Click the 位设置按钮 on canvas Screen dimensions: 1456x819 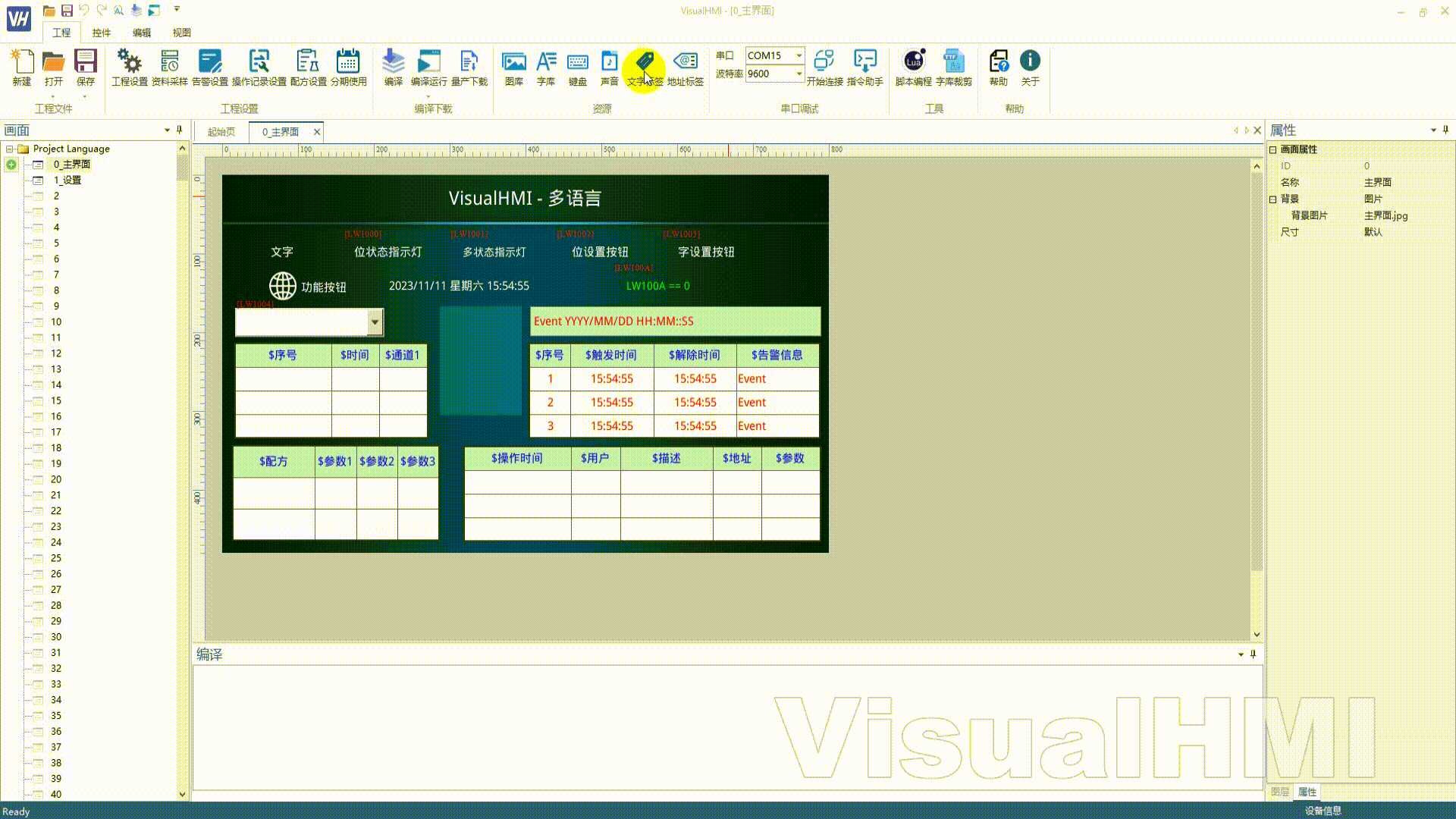pyautogui.click(x=600, y=252)
